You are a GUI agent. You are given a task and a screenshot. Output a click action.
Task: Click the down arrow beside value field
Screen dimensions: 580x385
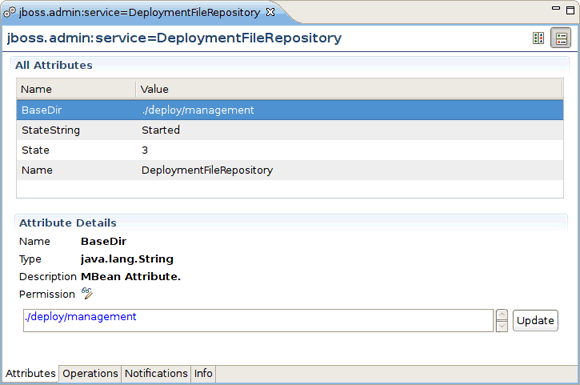click(502, 326)
